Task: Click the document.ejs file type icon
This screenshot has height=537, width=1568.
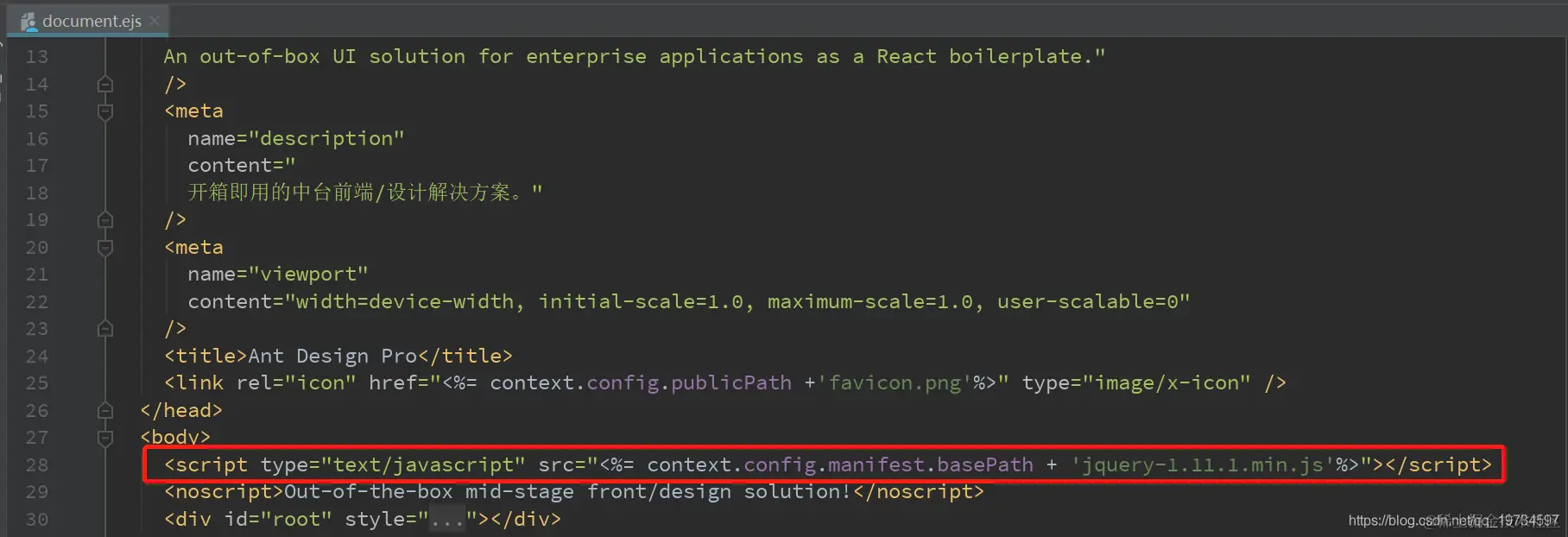Action: click(28, 22)
